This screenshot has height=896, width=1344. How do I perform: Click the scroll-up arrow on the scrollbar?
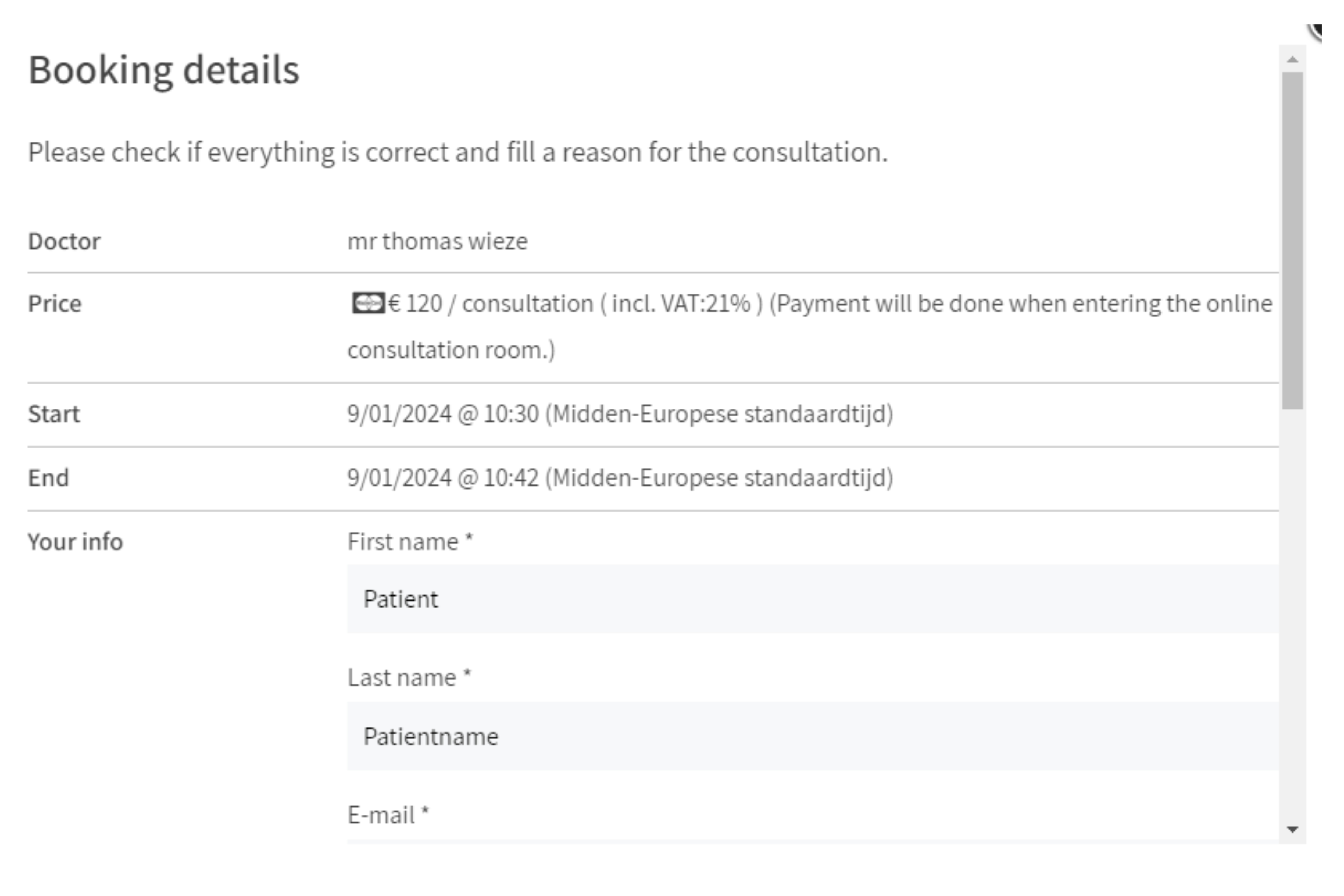[1293, 58]
